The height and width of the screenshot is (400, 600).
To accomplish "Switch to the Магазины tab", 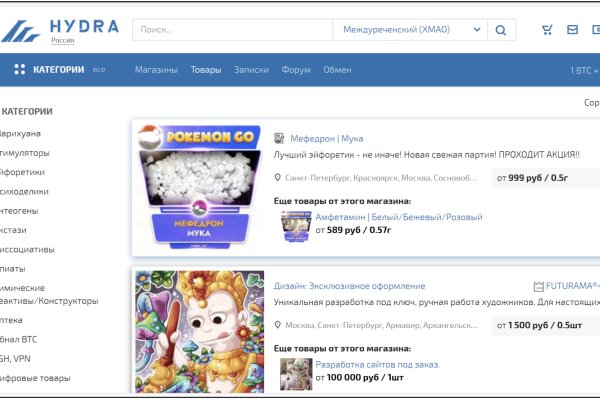I will [x=156, y=70].
